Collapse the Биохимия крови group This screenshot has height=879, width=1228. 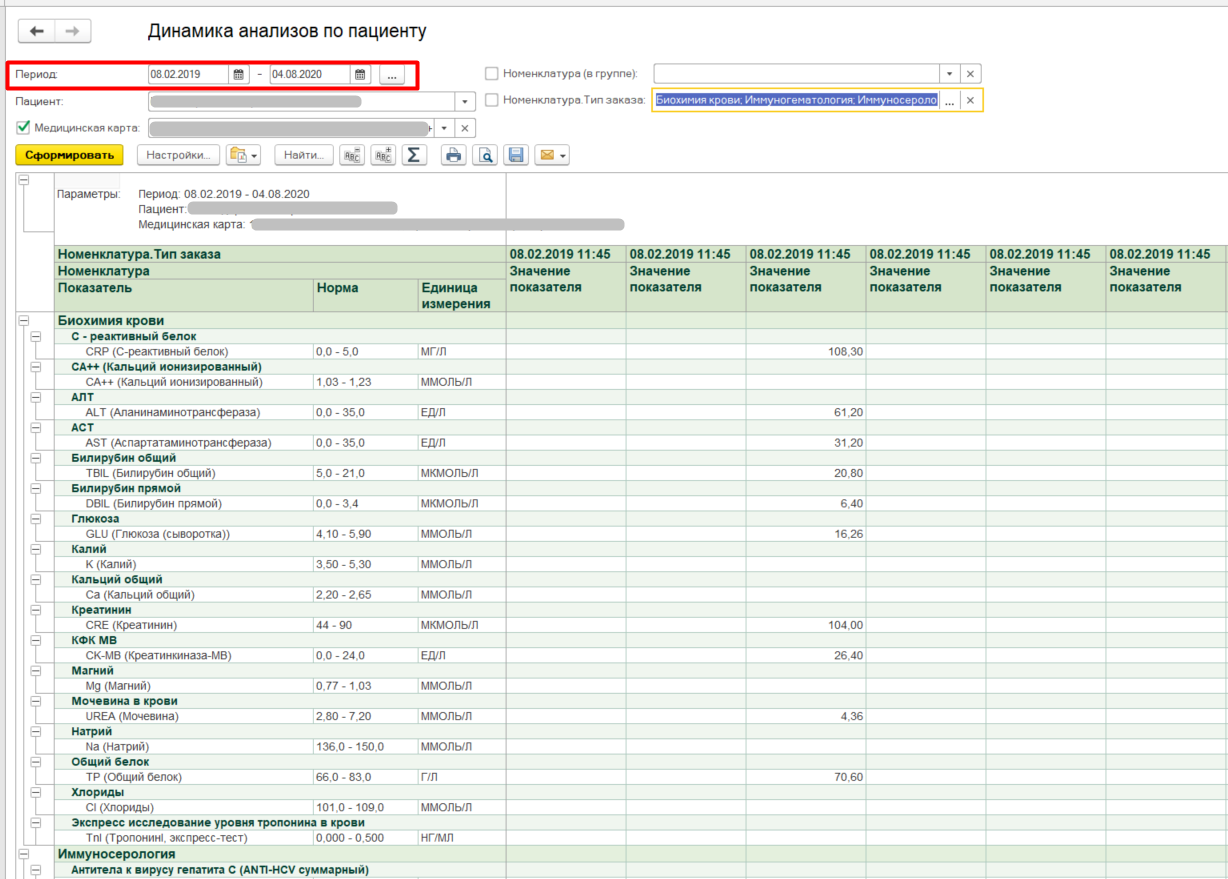(x=23, y=321)
